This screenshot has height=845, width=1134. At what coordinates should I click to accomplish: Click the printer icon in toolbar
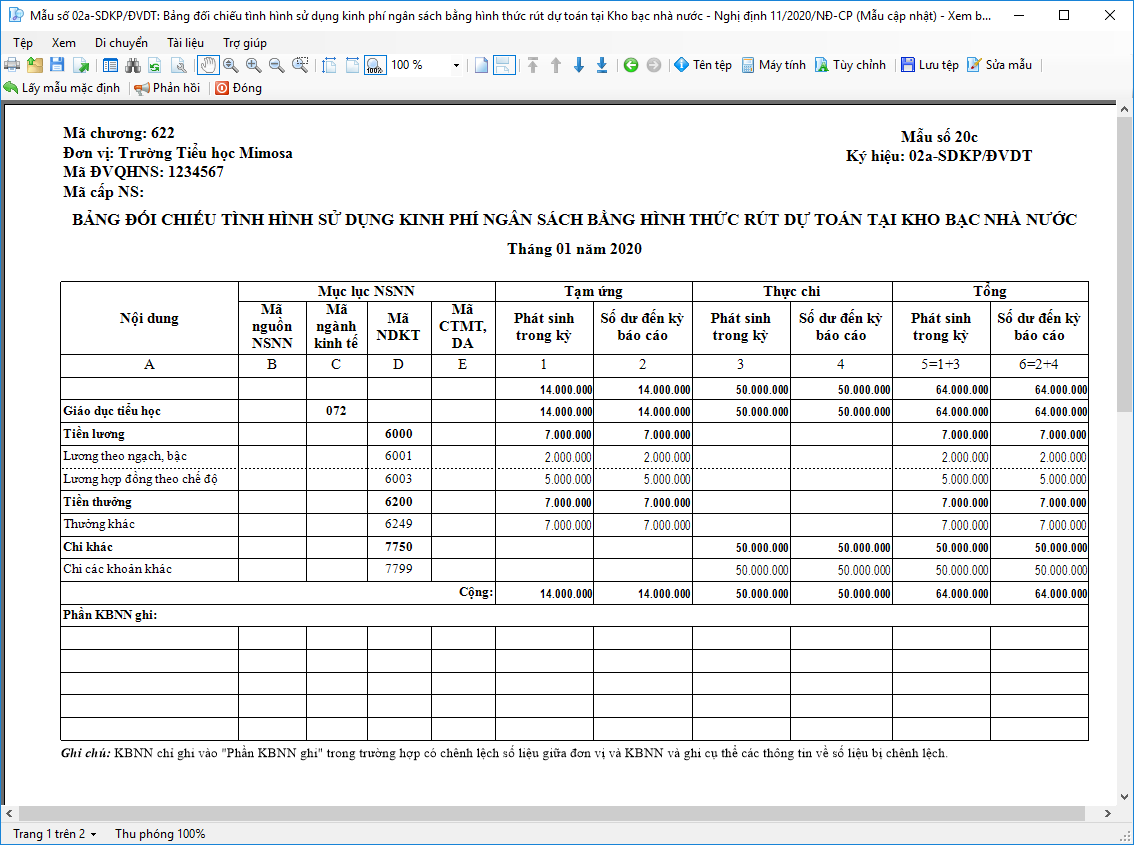(12, 65)
